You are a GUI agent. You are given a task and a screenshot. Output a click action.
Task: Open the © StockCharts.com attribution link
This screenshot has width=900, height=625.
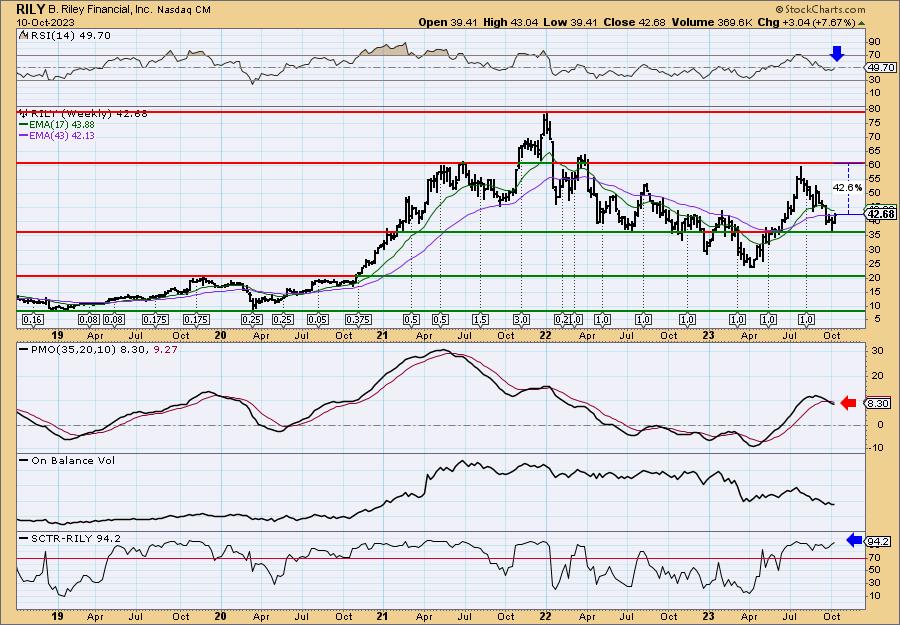coord(820,10)
